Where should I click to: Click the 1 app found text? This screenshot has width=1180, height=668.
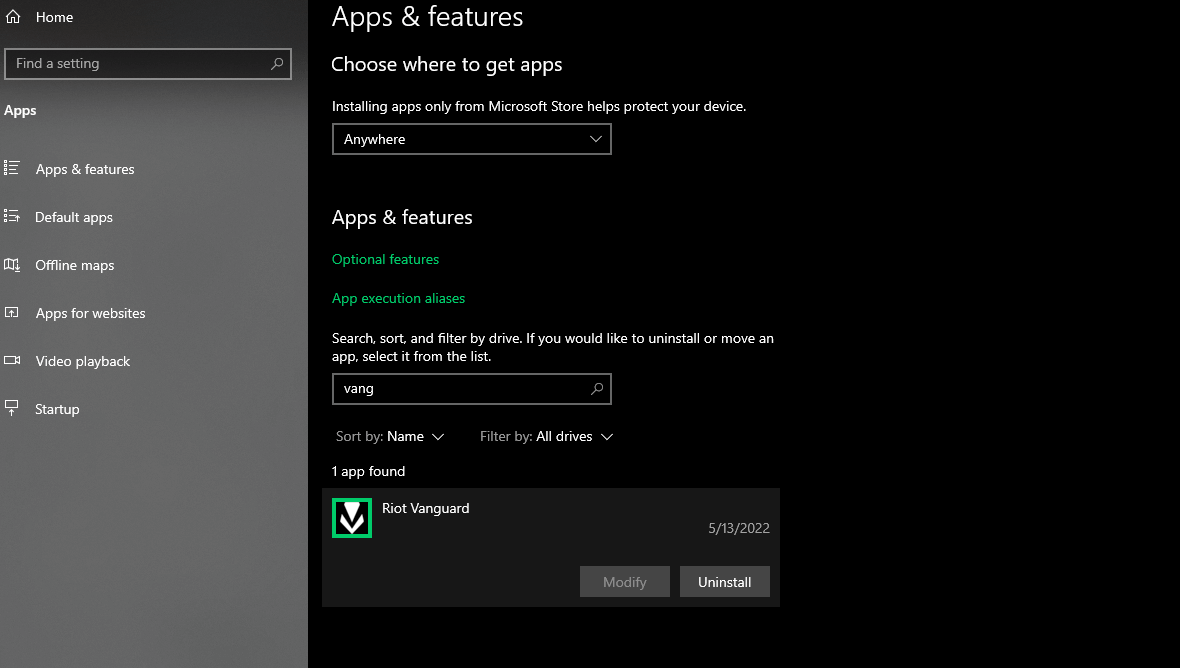click(369, 472)
